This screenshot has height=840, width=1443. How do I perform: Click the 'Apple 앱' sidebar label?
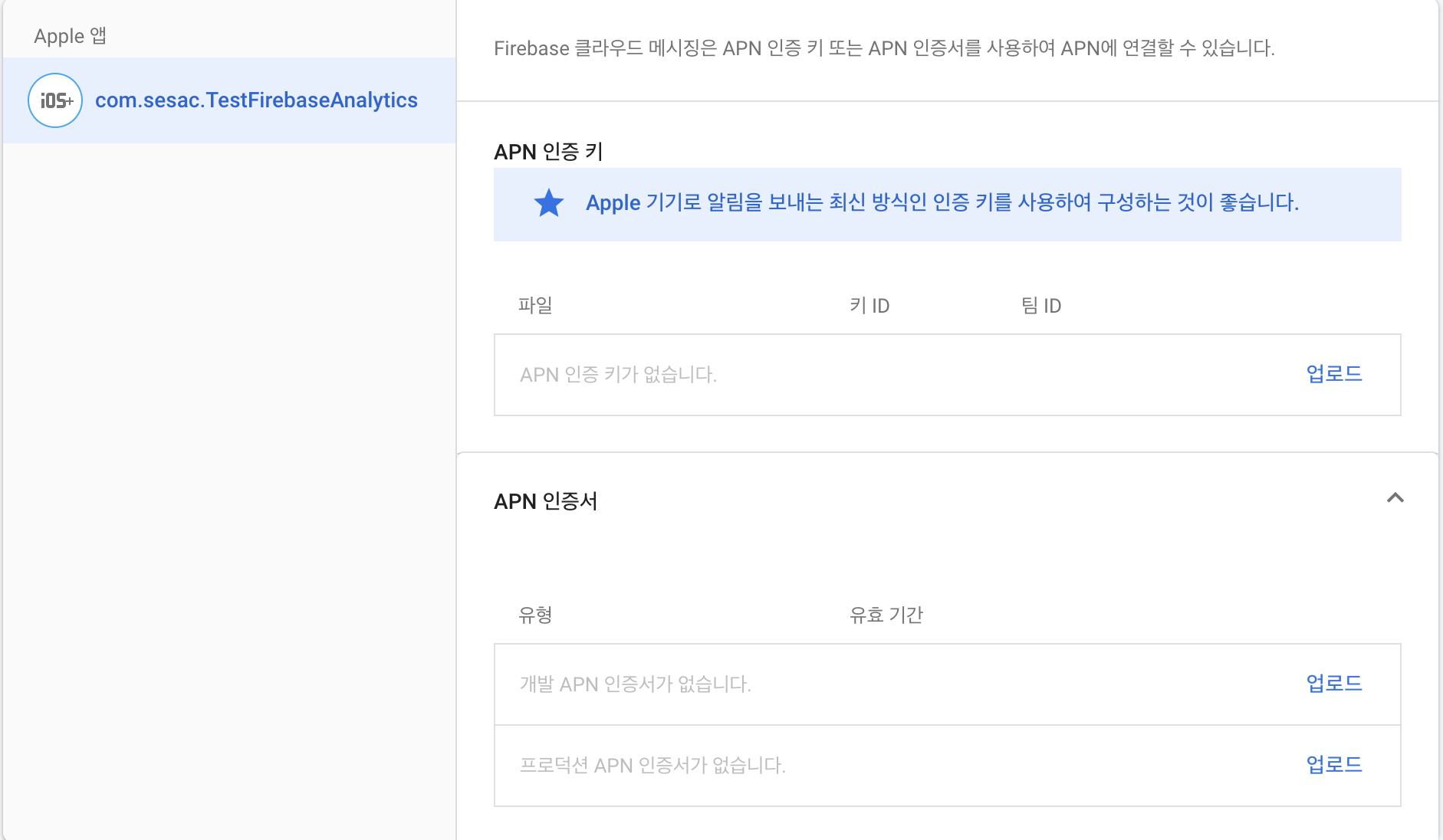pyautogui.click(x=70, y=36)
